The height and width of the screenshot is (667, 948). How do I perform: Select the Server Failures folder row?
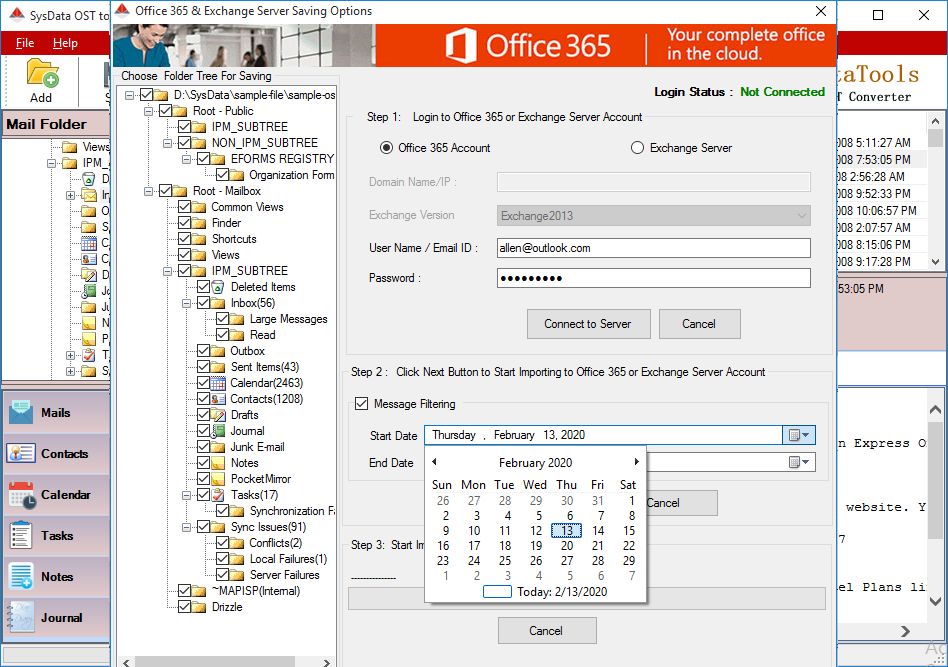coord(284,575)
